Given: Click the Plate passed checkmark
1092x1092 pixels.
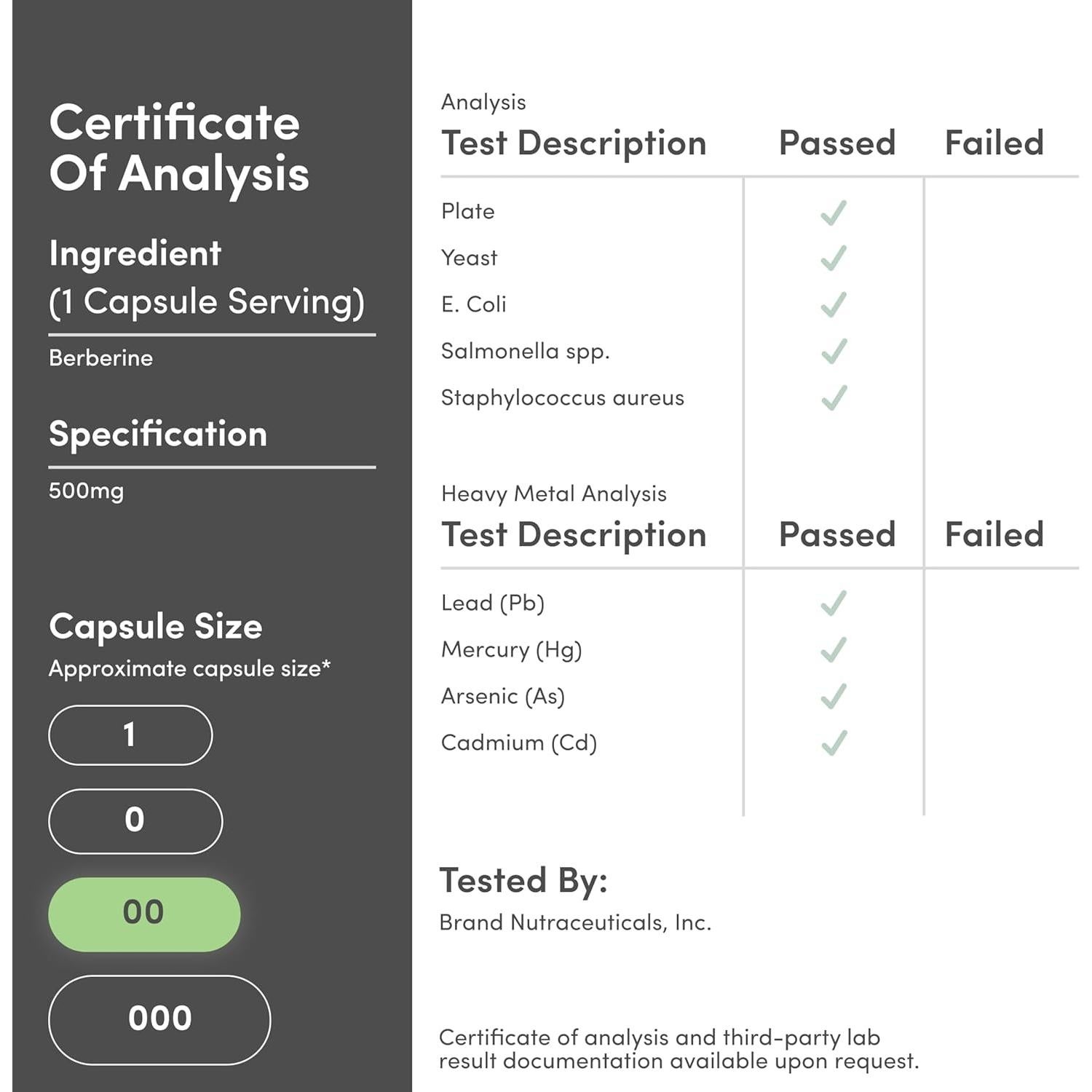Looking at the screenshot, I should pos(834,212).
